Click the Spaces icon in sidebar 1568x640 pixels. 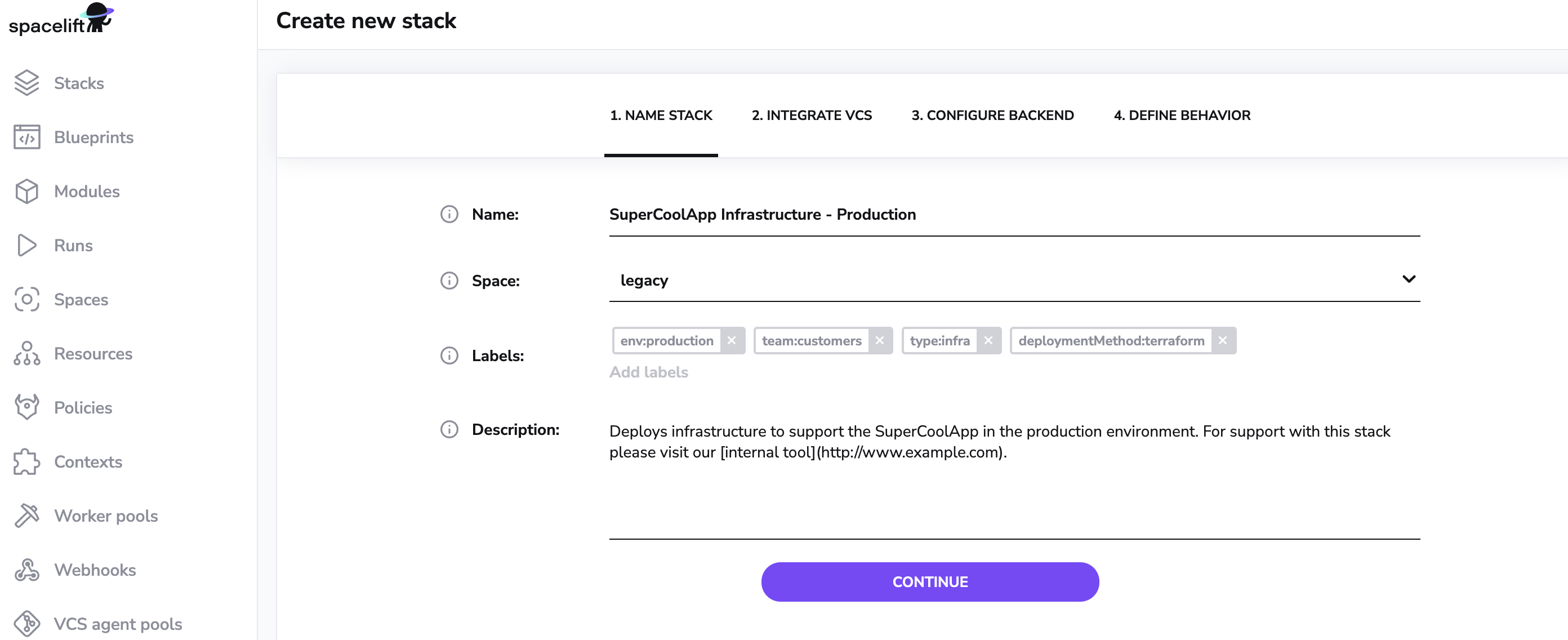[x=27, y=300]
